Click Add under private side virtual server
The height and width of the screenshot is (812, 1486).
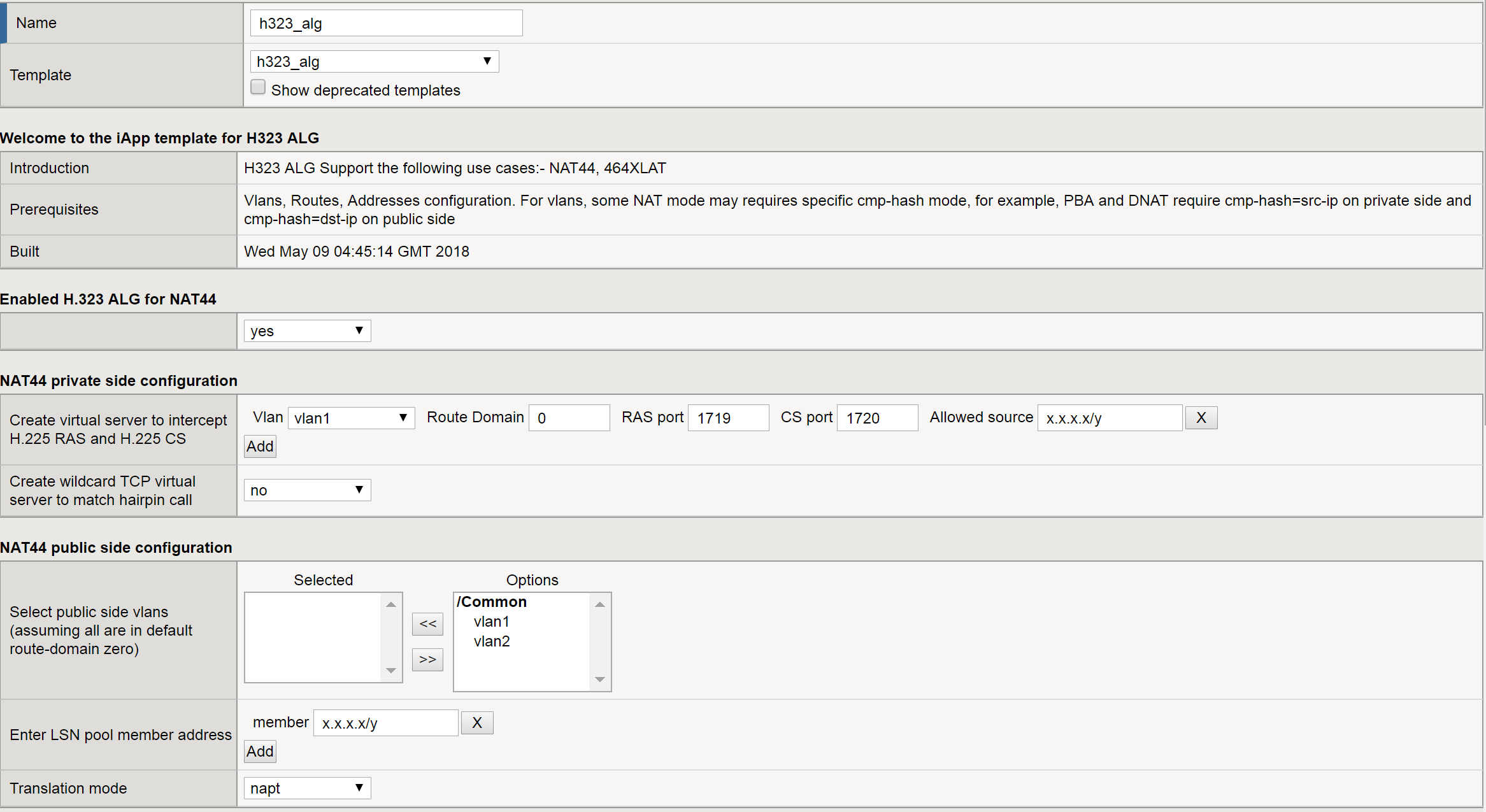coord(260,446)
